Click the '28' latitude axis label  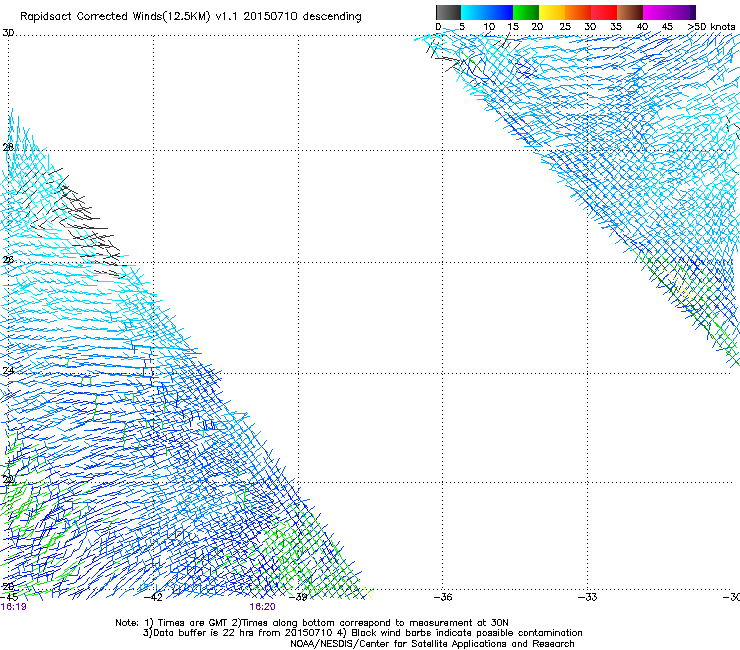8,147
